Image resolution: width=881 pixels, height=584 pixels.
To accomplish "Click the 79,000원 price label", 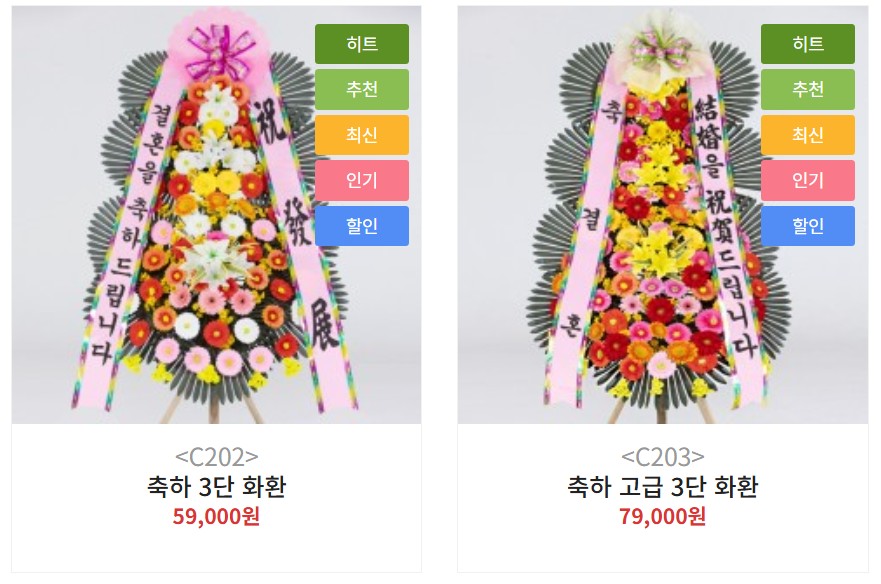I will pos(662,516).
